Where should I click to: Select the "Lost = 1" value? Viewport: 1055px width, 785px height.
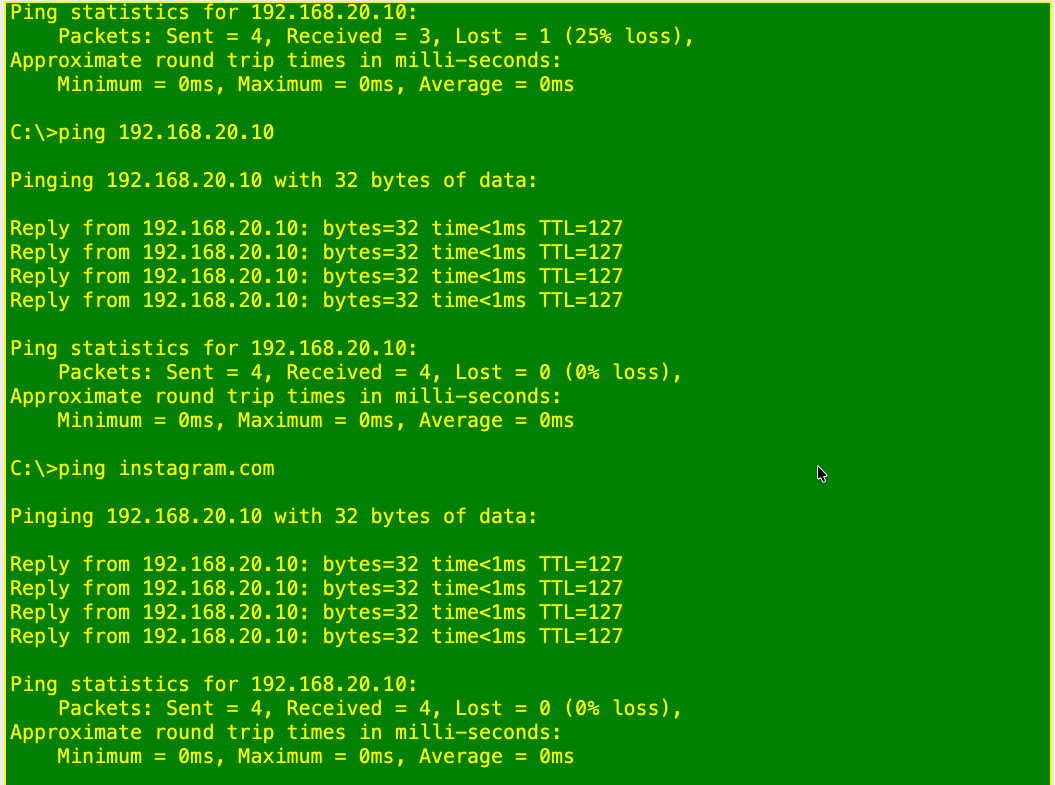point(503,36)
